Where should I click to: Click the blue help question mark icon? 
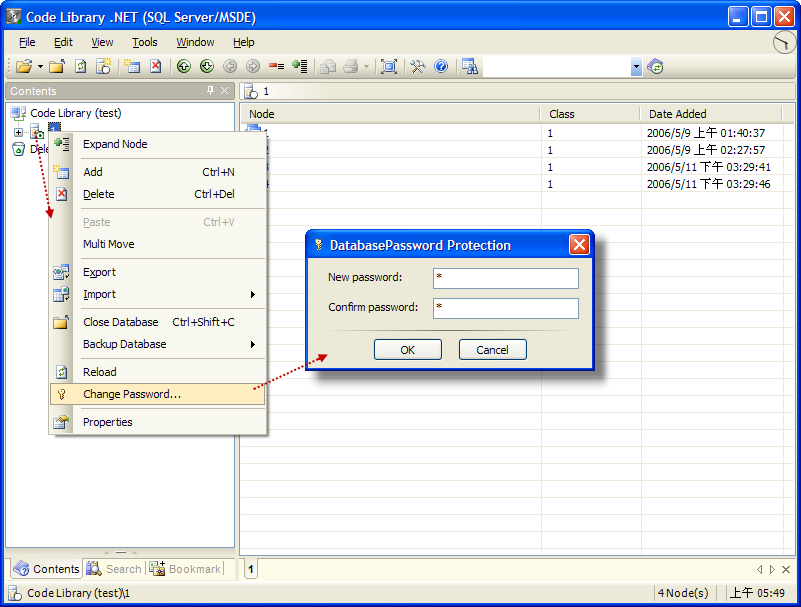pyautogui.click(x=441, y=66)
